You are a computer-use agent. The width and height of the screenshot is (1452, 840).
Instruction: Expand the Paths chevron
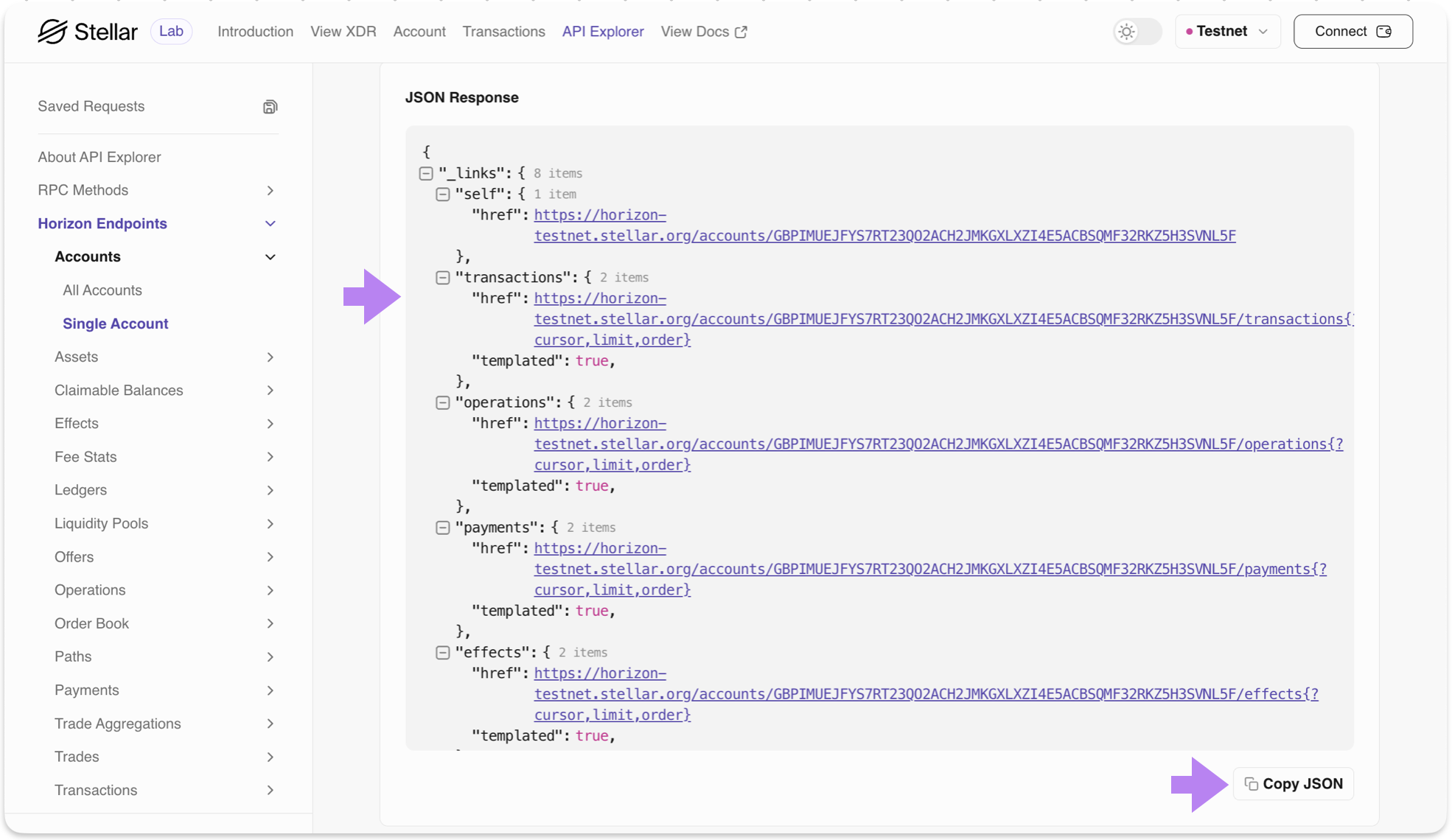(270, 657)
